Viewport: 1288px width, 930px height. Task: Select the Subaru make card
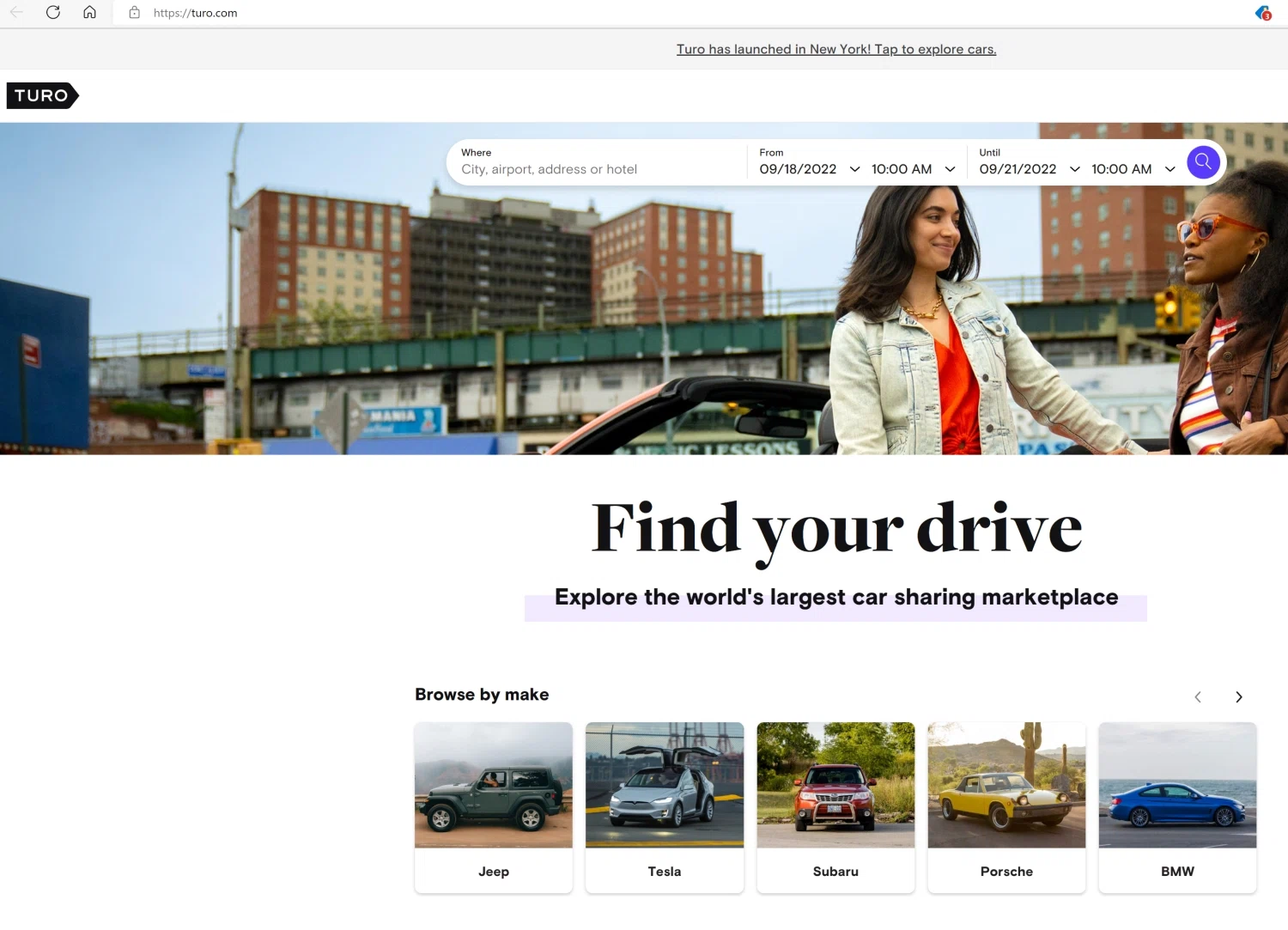[835, 807]
